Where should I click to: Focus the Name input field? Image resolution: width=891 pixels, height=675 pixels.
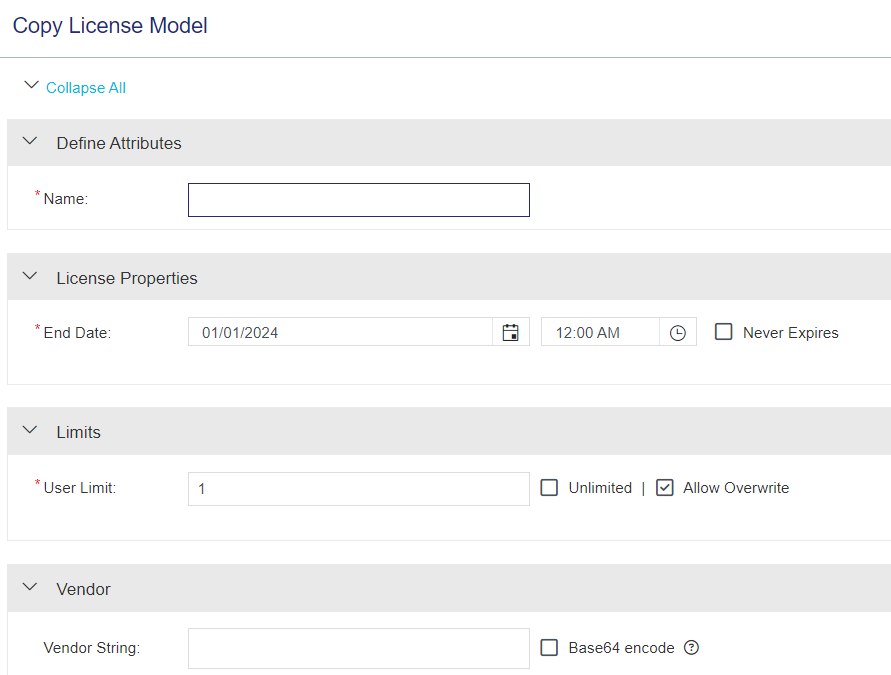tap(359, 200)
